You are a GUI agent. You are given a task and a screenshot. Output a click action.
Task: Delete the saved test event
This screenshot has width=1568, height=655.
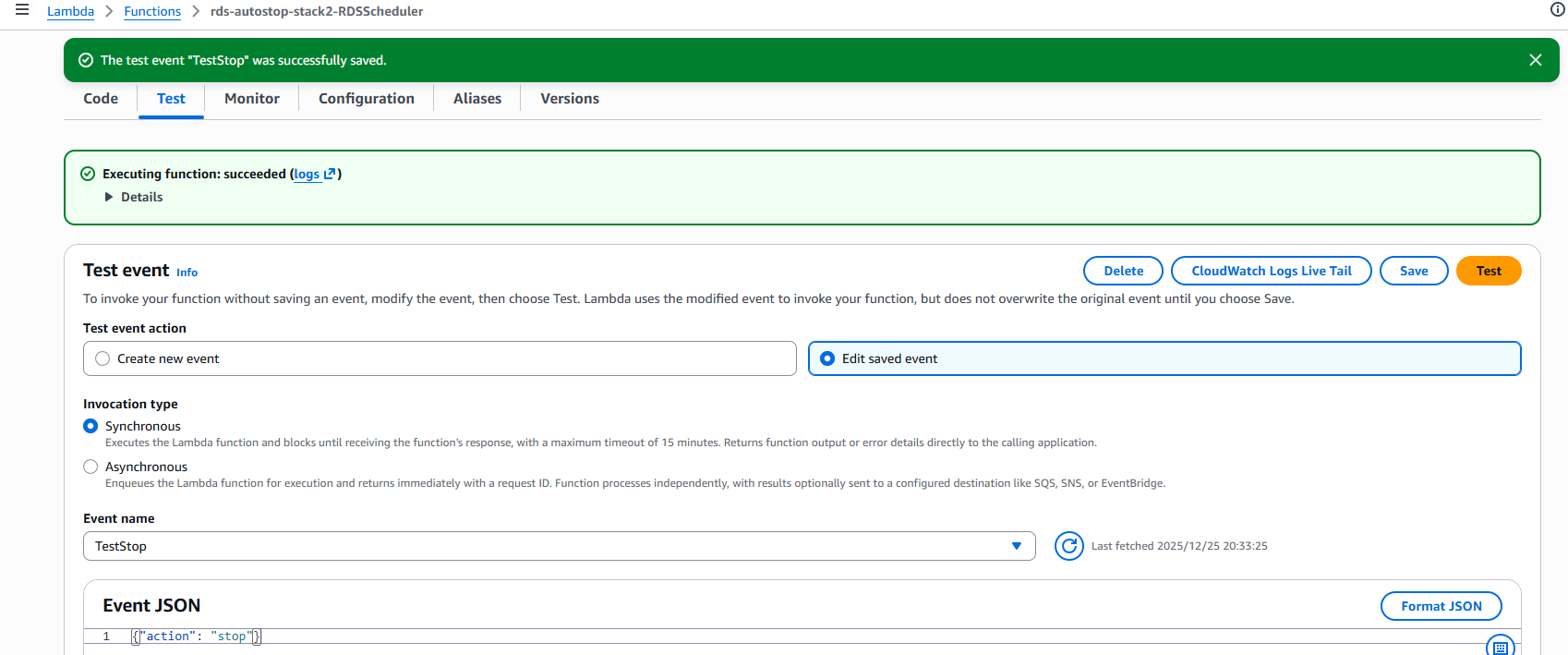coord(1123,271)
